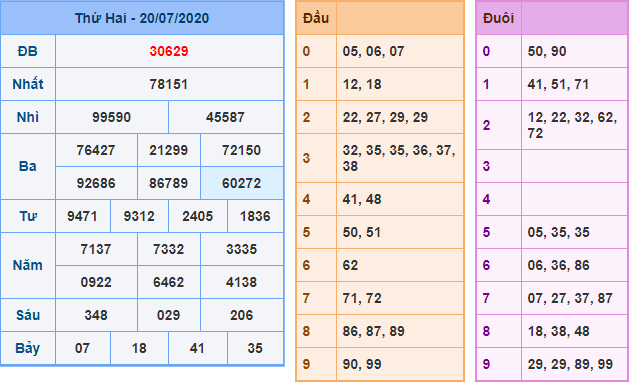Click Đầu list "05, 06, 07"

(x=374, y=51)
